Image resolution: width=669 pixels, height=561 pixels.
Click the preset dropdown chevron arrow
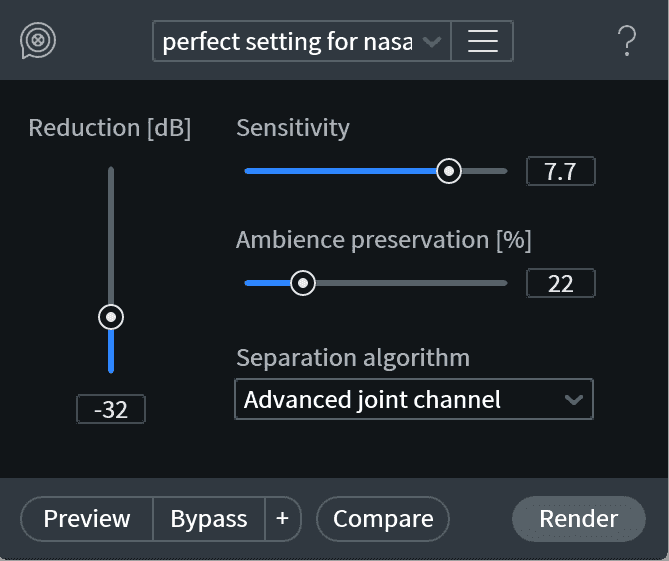tap(432, 41)
